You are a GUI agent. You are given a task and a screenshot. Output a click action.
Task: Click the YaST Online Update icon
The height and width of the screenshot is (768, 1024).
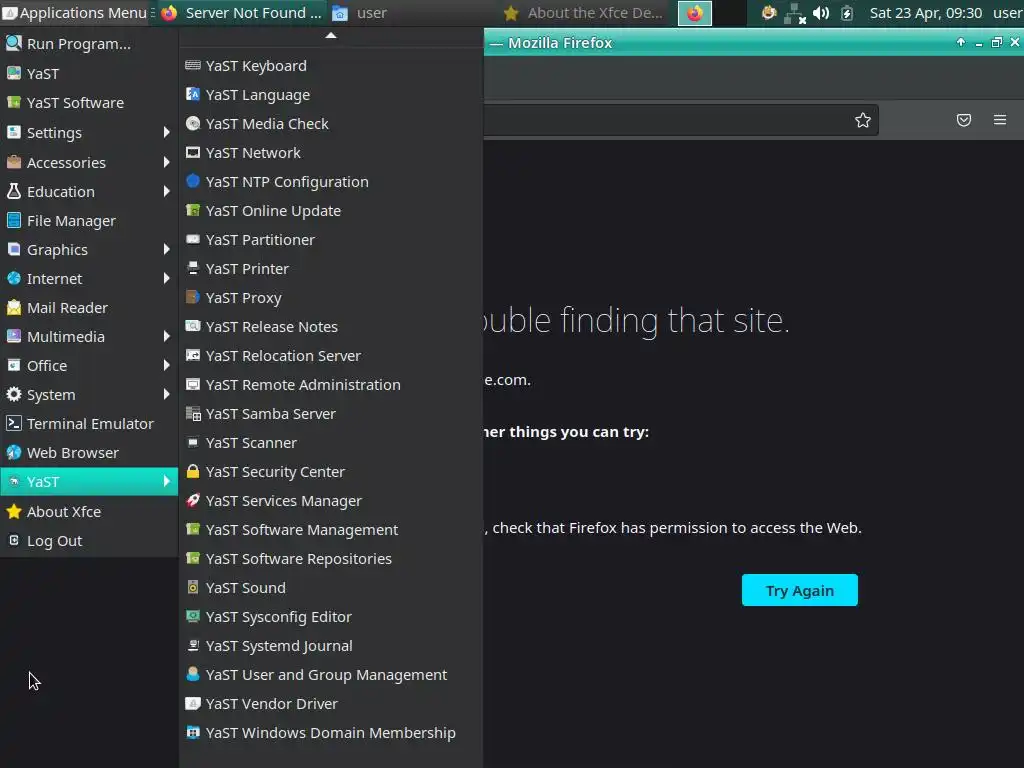click(x=193, y=210)
